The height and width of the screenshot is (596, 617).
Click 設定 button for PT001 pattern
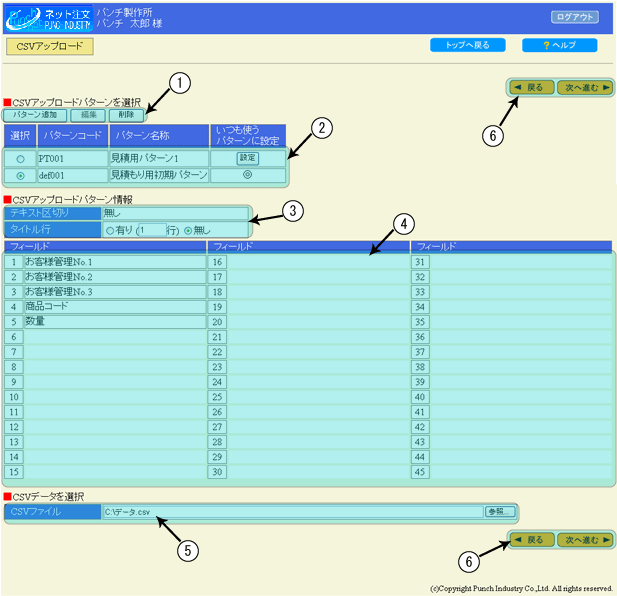248,158
